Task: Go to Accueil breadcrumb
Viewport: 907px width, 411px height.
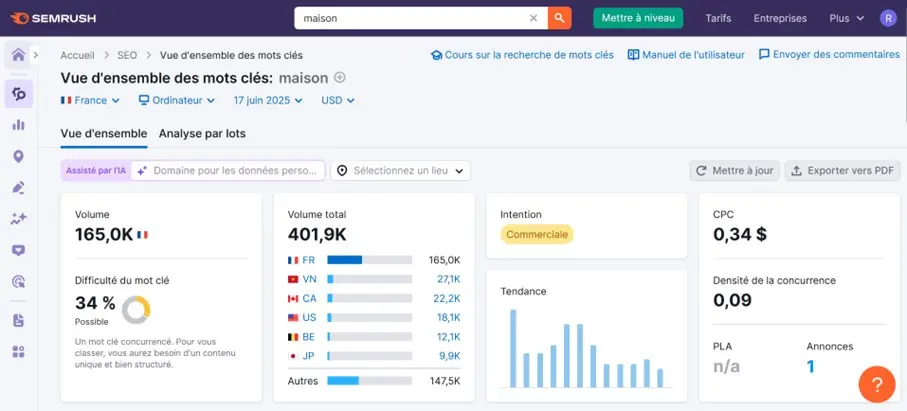Action: (78, 55)
